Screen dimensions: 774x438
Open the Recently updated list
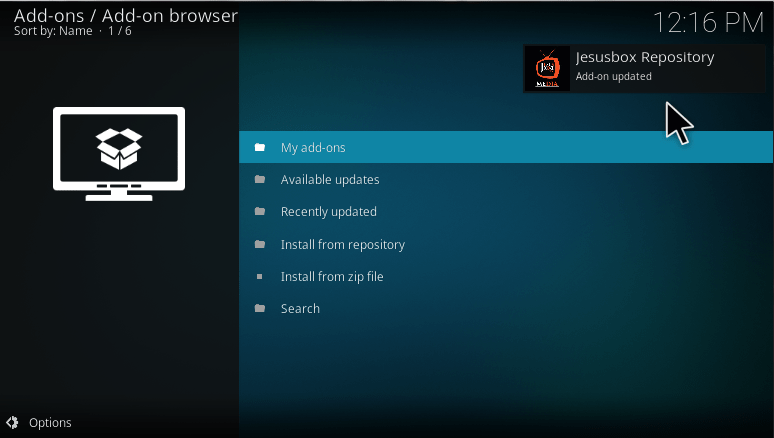(x=328, y=212)
